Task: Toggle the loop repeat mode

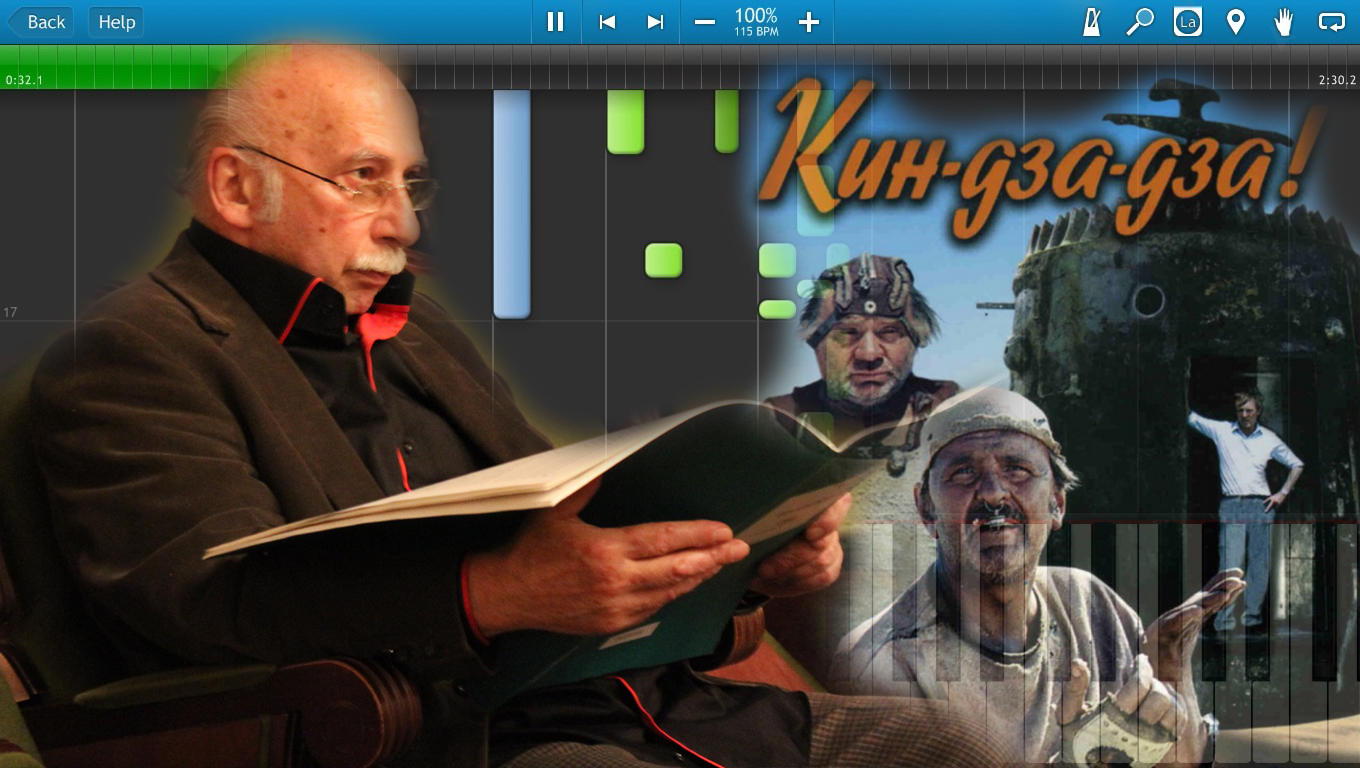Action: 1332,22
